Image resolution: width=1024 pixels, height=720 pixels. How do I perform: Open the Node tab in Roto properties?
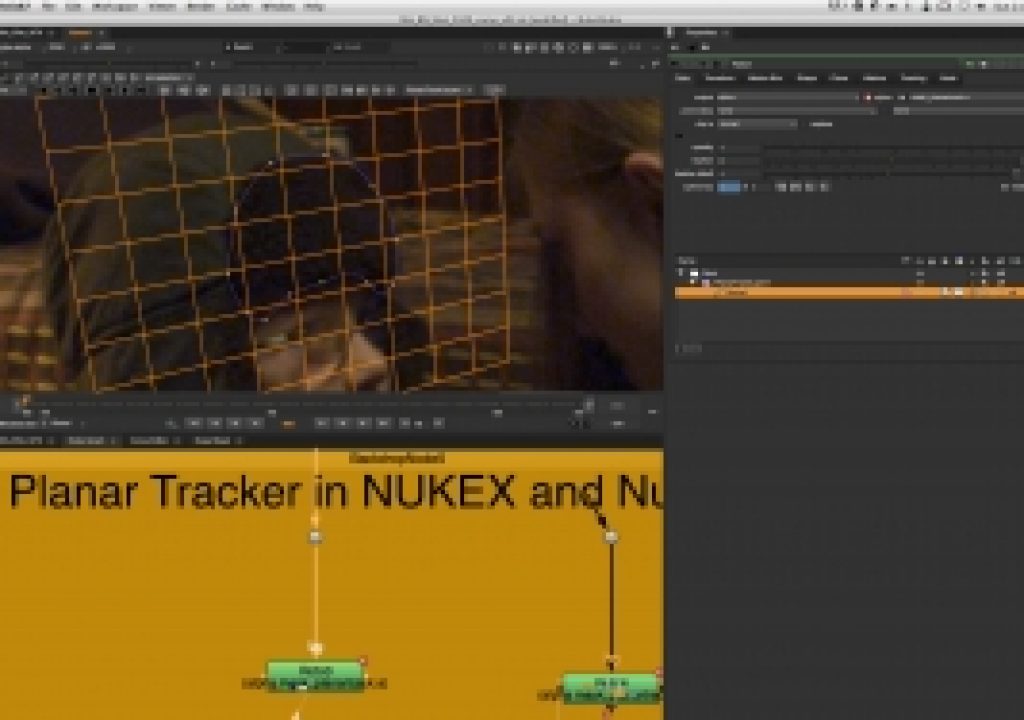pos(948,78)
